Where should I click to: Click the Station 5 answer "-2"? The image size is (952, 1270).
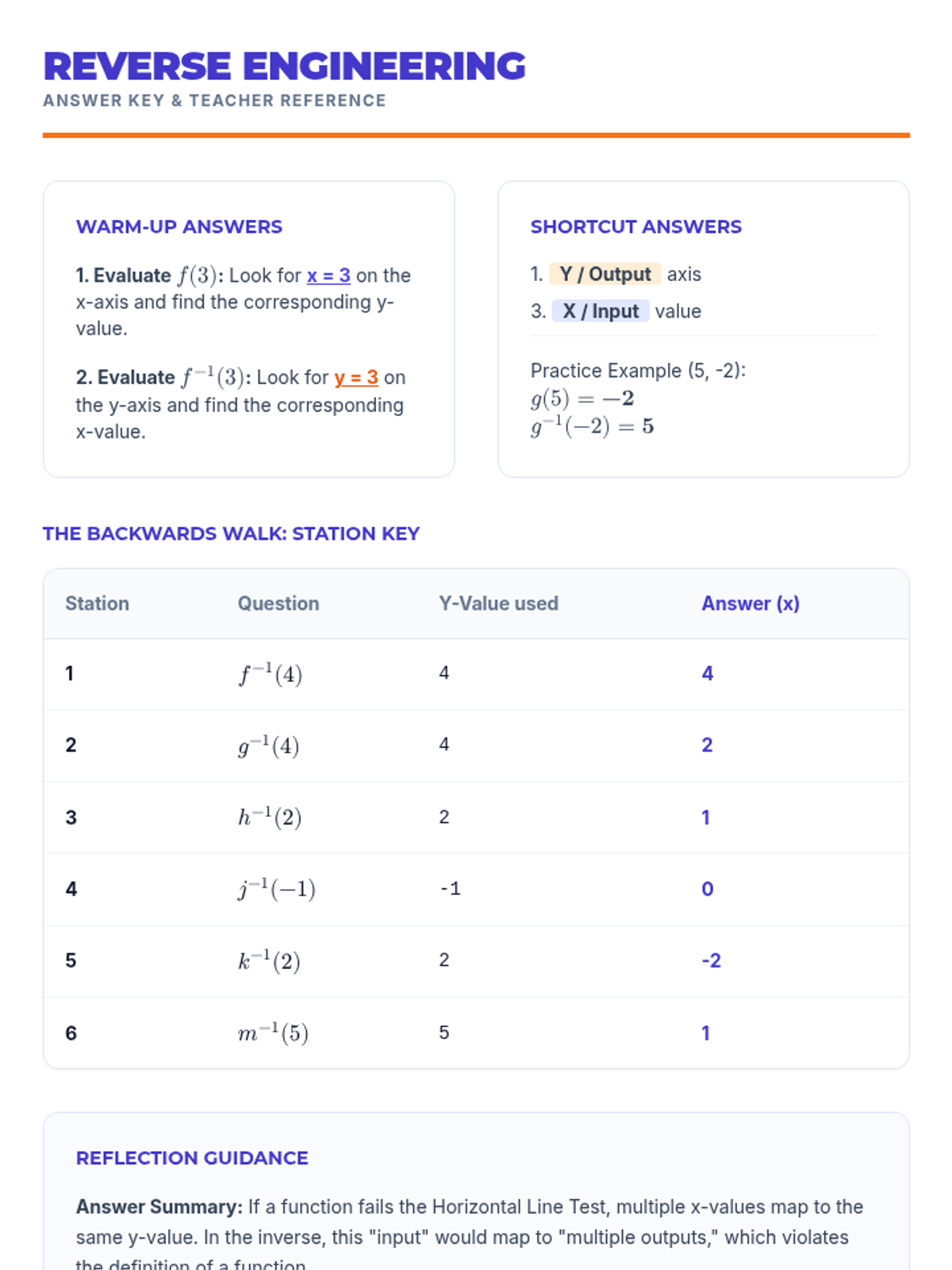711,960
